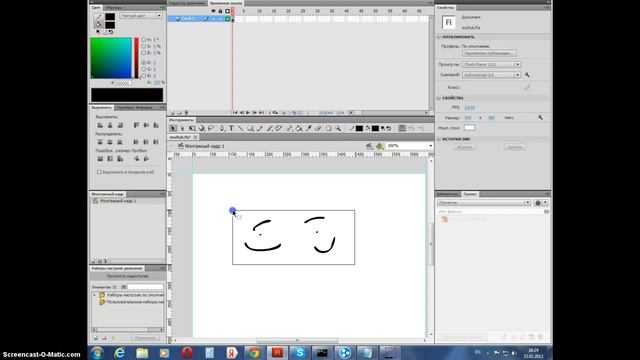Open the Script version dropdown
This screenshot has height=360, width=640.
point(491,75)
